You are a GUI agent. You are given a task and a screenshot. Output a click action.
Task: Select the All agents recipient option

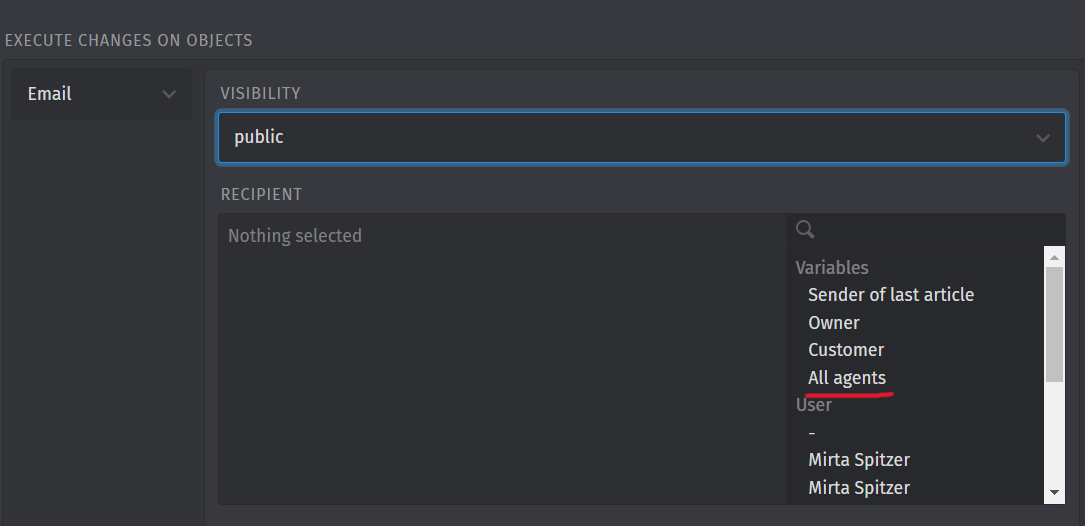point(847,378)
